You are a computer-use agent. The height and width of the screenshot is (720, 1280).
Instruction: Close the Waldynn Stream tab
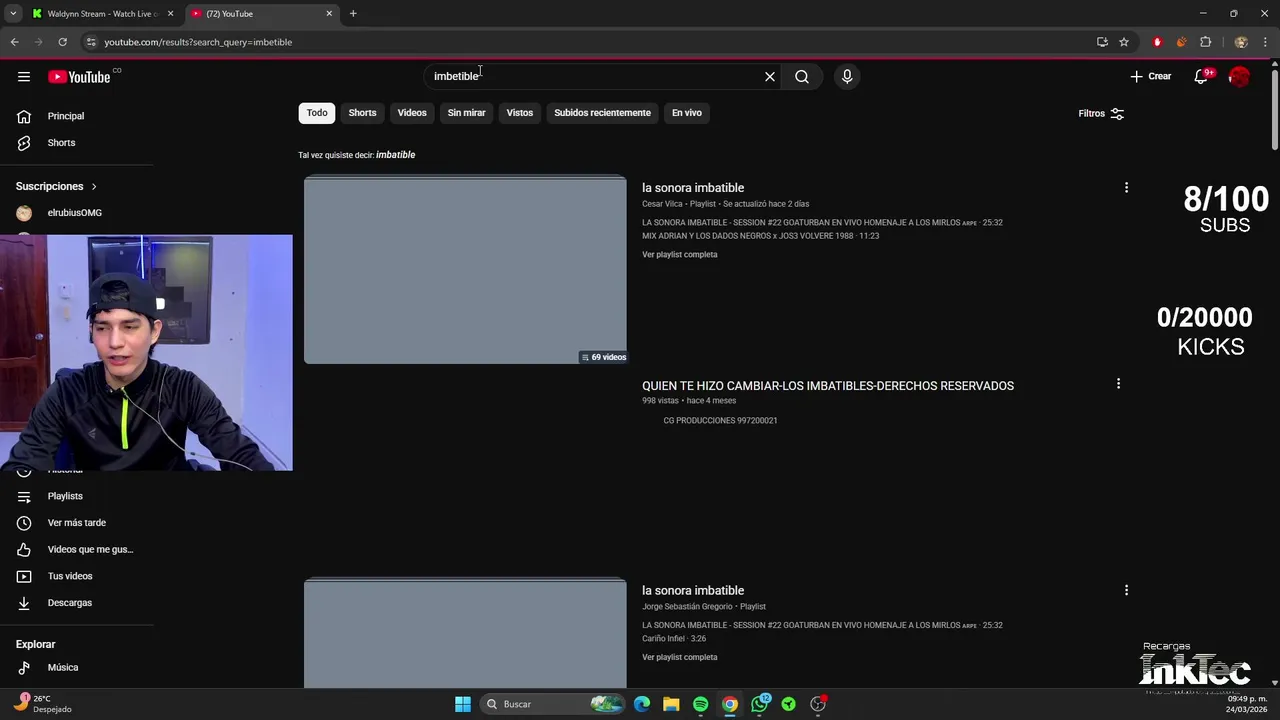(x=170, y=14)
